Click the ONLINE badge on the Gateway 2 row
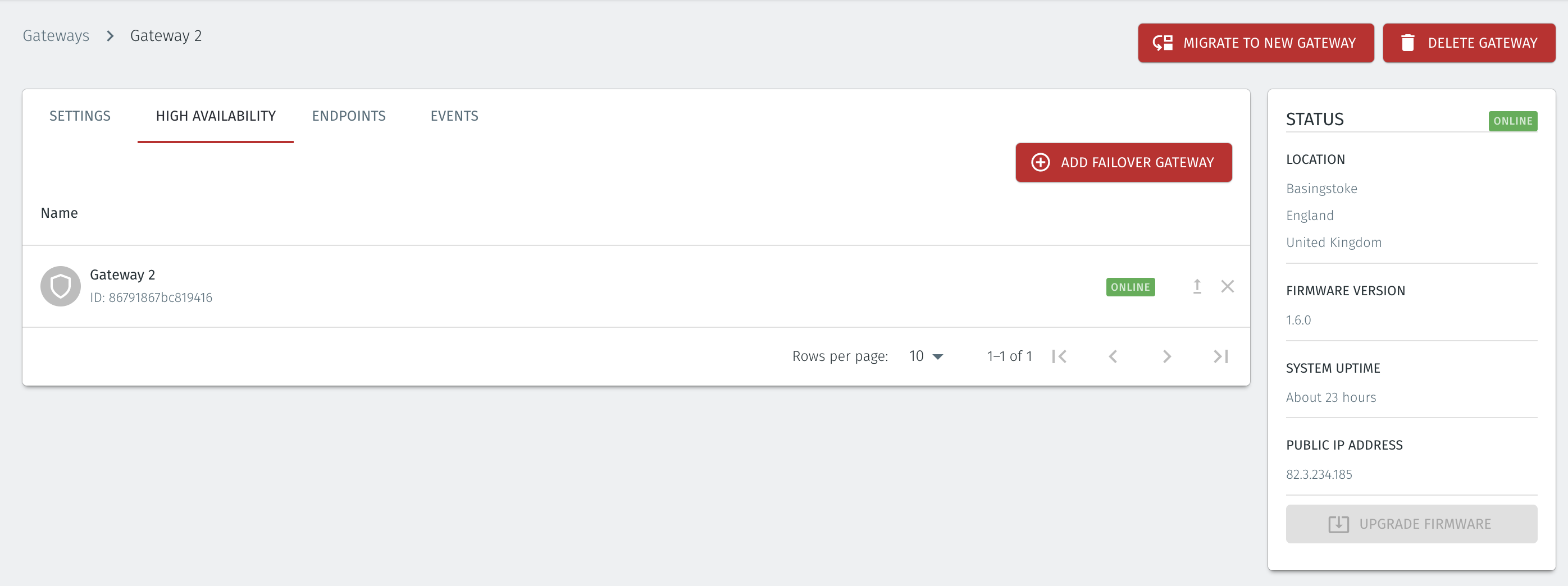Image resolution: width=1568 pixels, height=586 pixels. pyautogui.click(x=1130, y=287)
